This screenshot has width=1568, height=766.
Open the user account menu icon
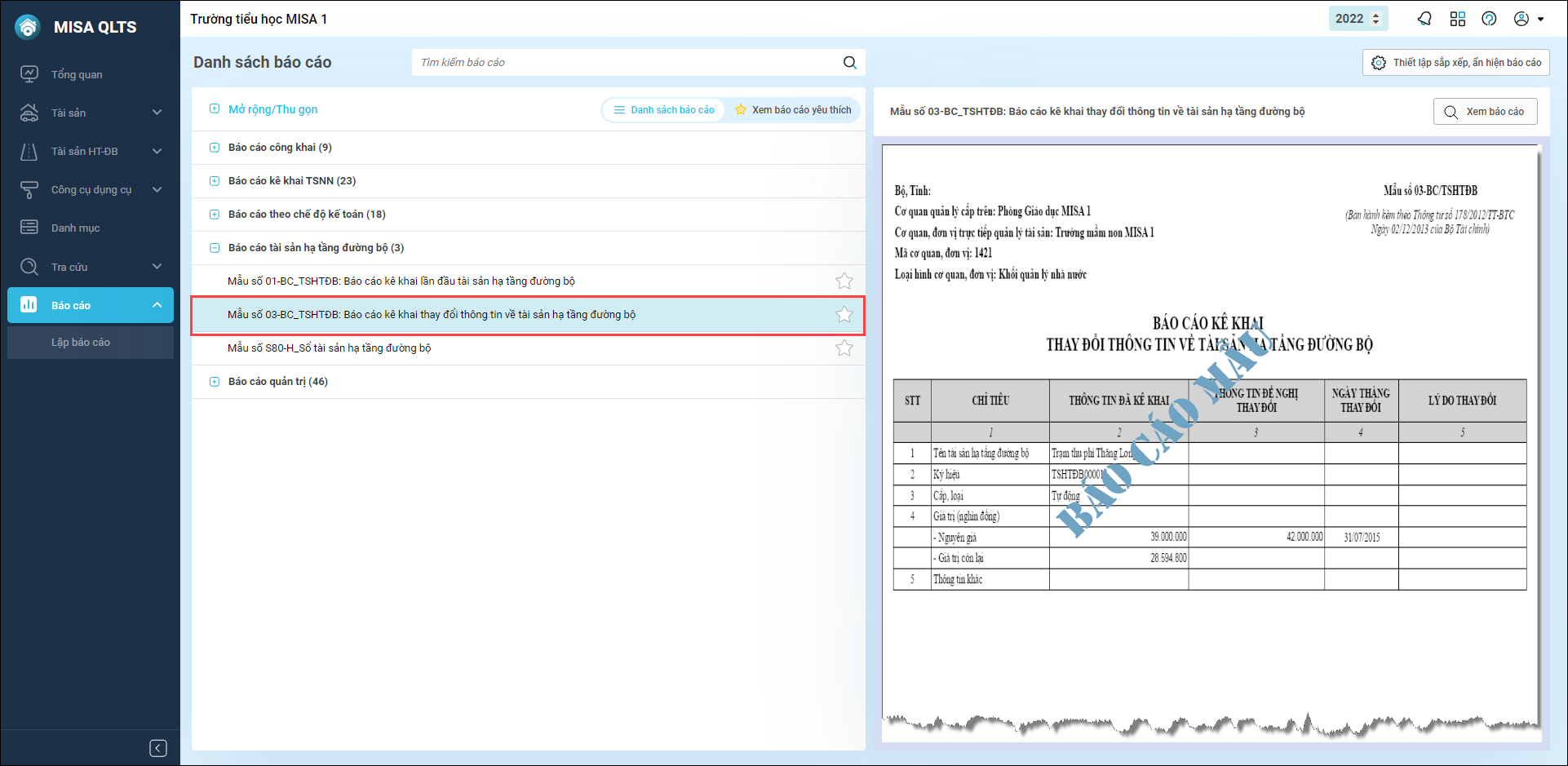click(1528, 19)
